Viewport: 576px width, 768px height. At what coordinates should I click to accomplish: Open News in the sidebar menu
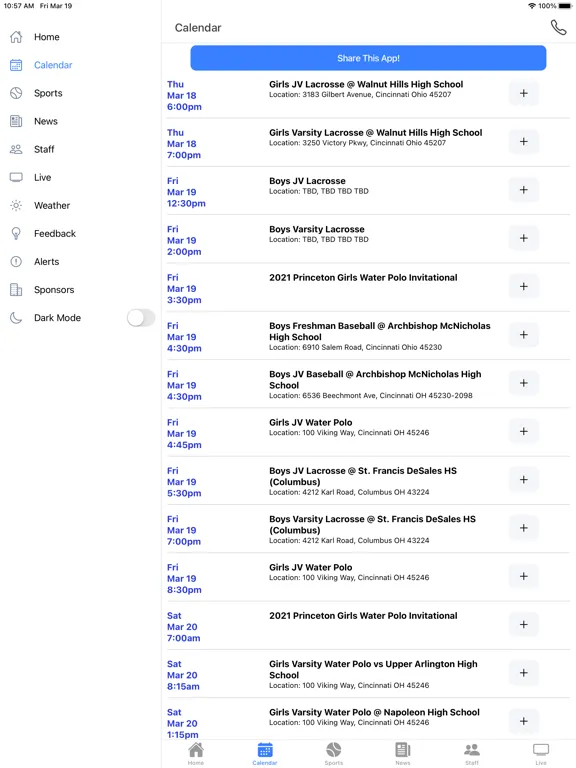(x=46, y=121)
